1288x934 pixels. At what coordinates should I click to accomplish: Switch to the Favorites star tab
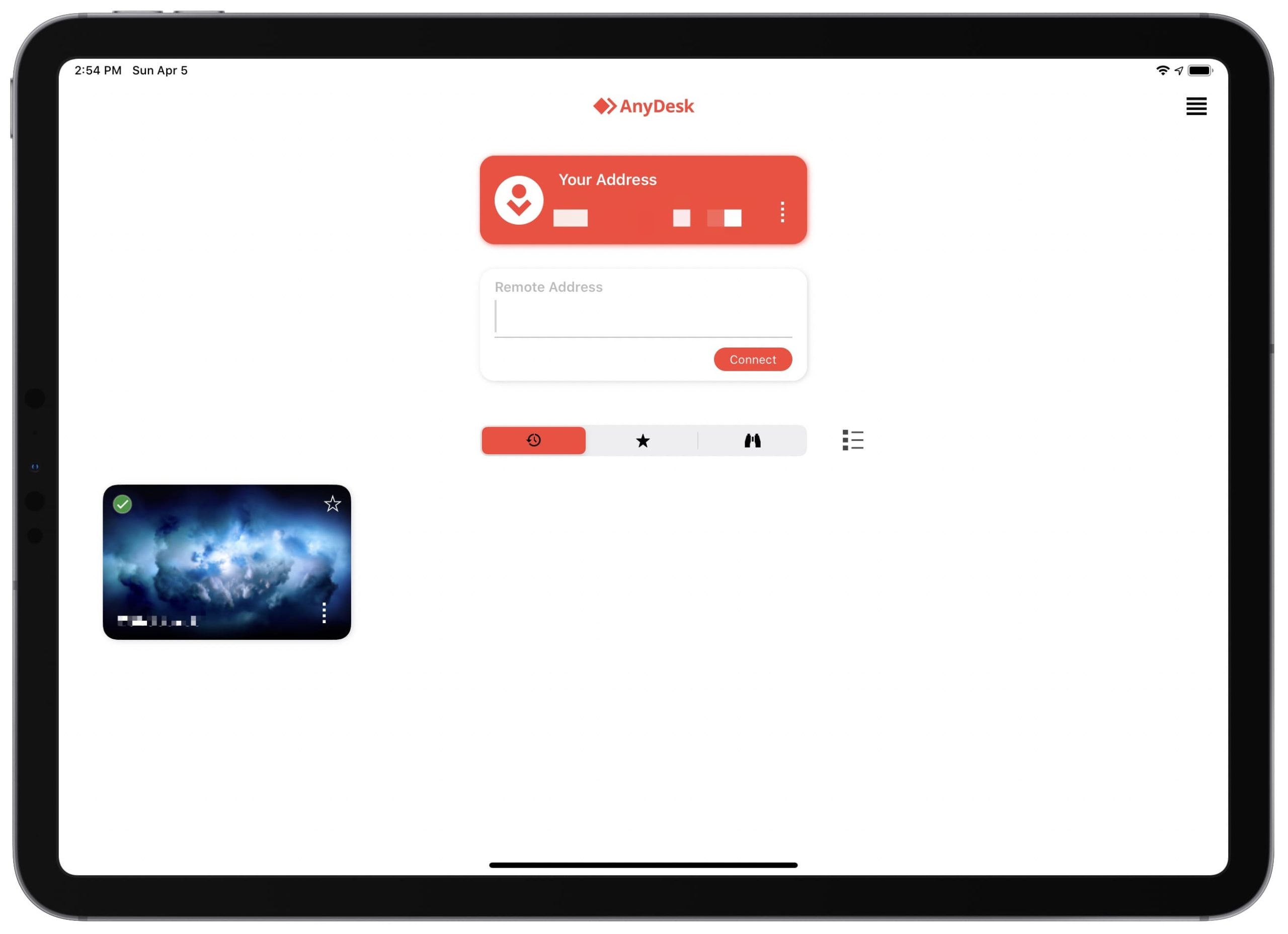click(x=644, y=440)
